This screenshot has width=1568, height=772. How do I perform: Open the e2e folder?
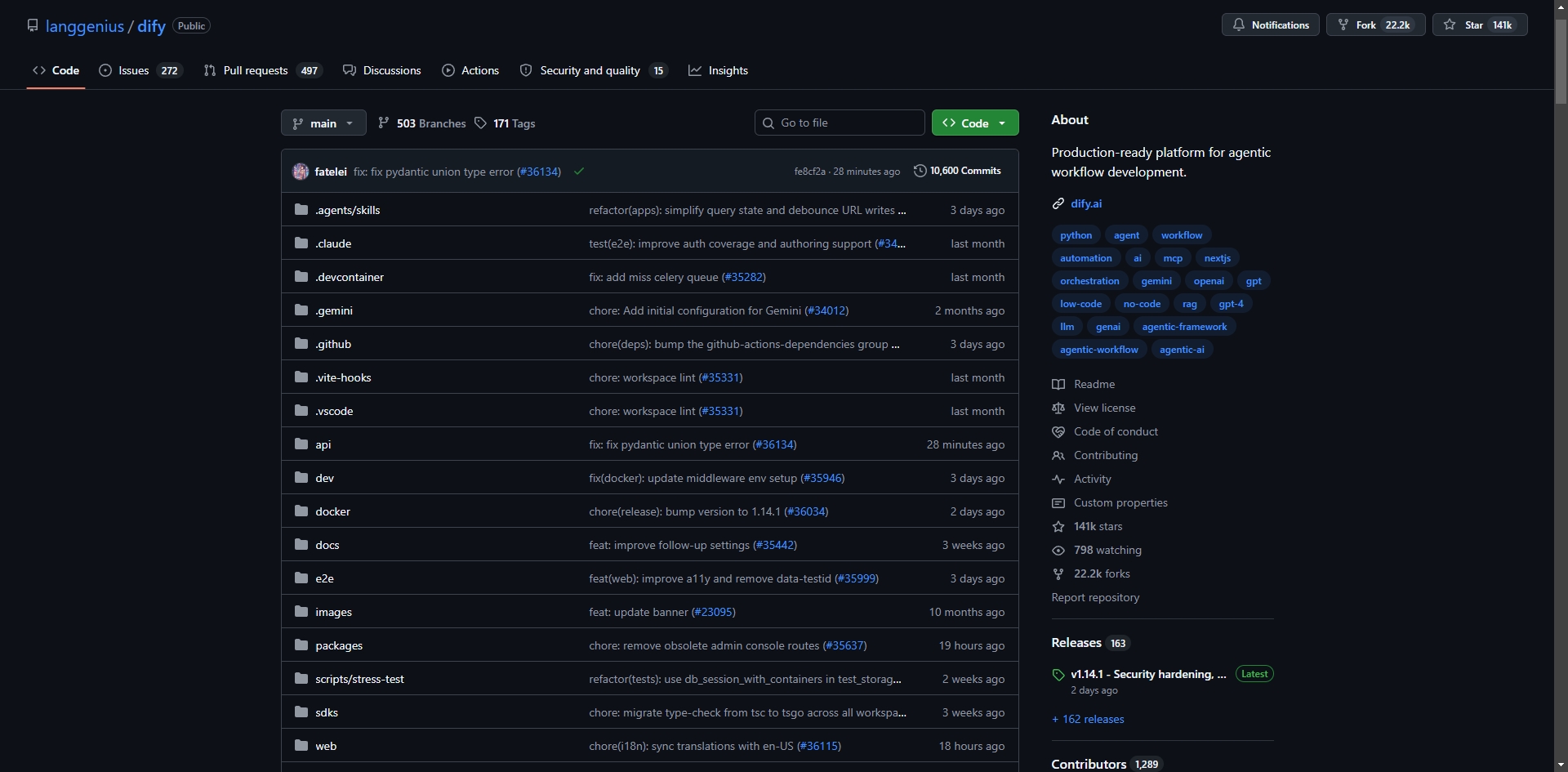tap(324, 578)
